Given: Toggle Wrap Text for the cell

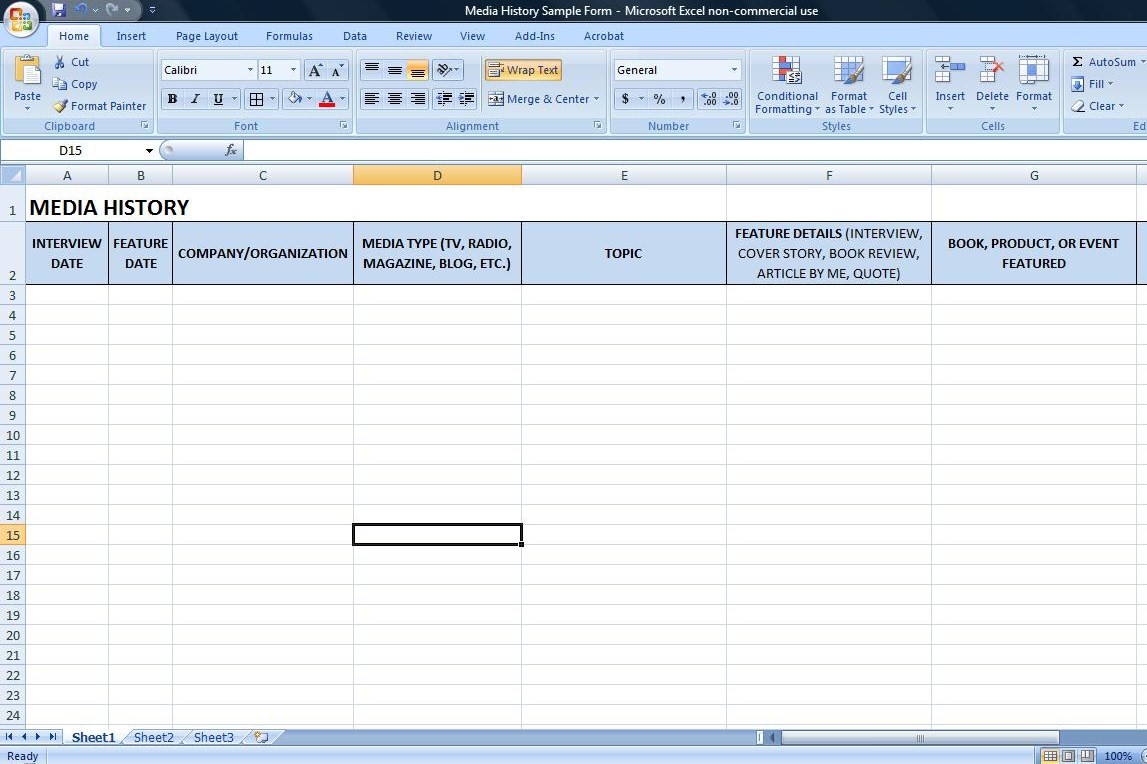Looking at the screenshot, I should pos(523,70).
